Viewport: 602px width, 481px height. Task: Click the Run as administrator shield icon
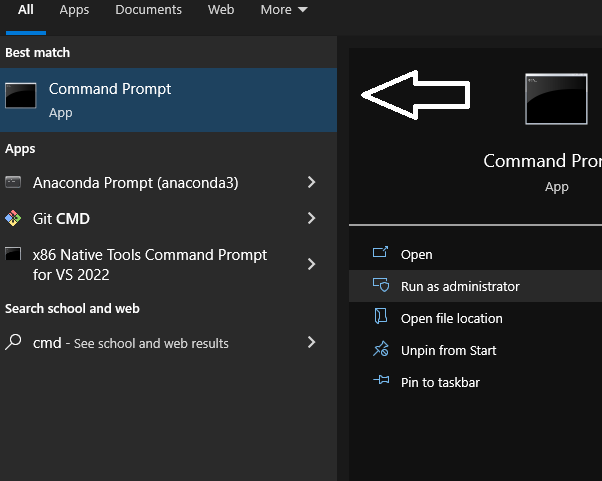tap(381, 285)
